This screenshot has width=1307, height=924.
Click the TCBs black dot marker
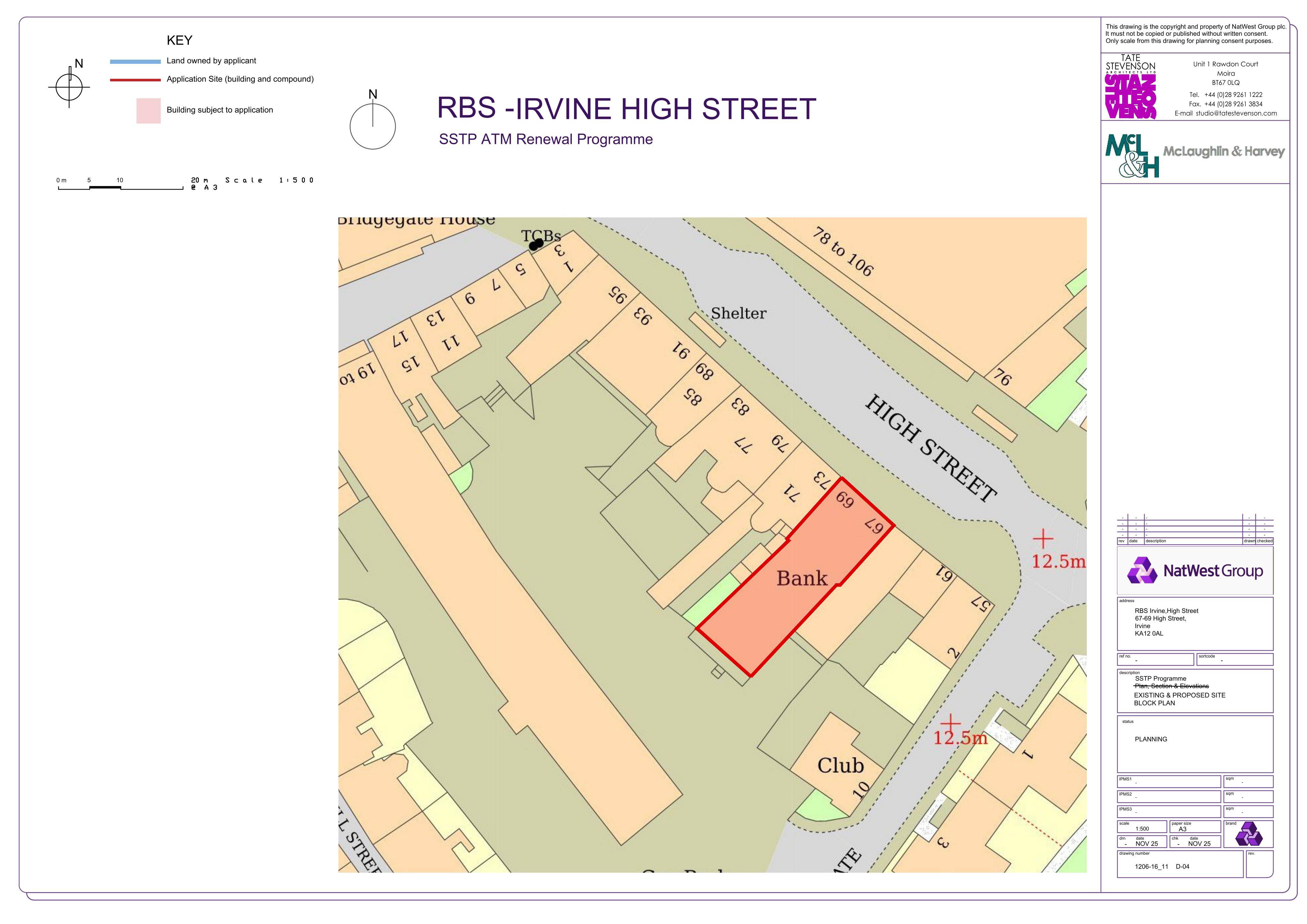click(536, 244)
